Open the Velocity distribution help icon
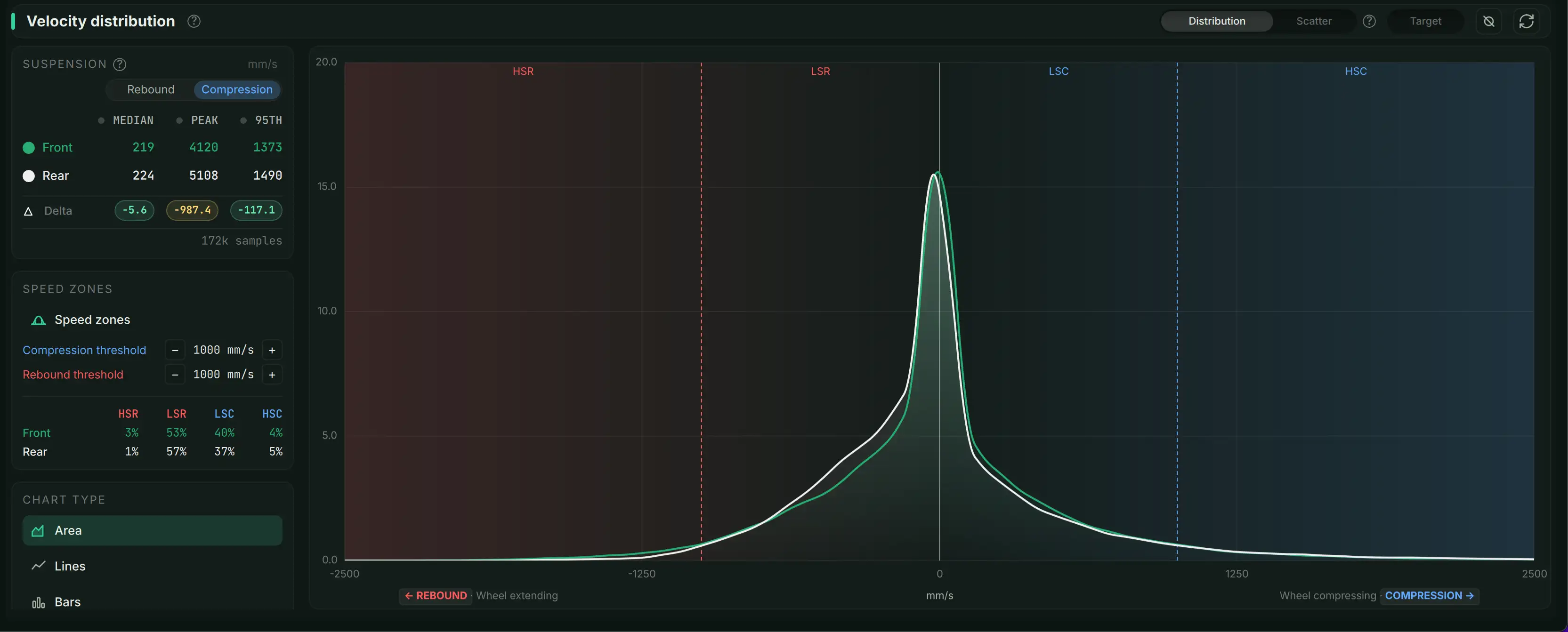Viewport: 1568px width, 632px height. [x=194, y=21]
